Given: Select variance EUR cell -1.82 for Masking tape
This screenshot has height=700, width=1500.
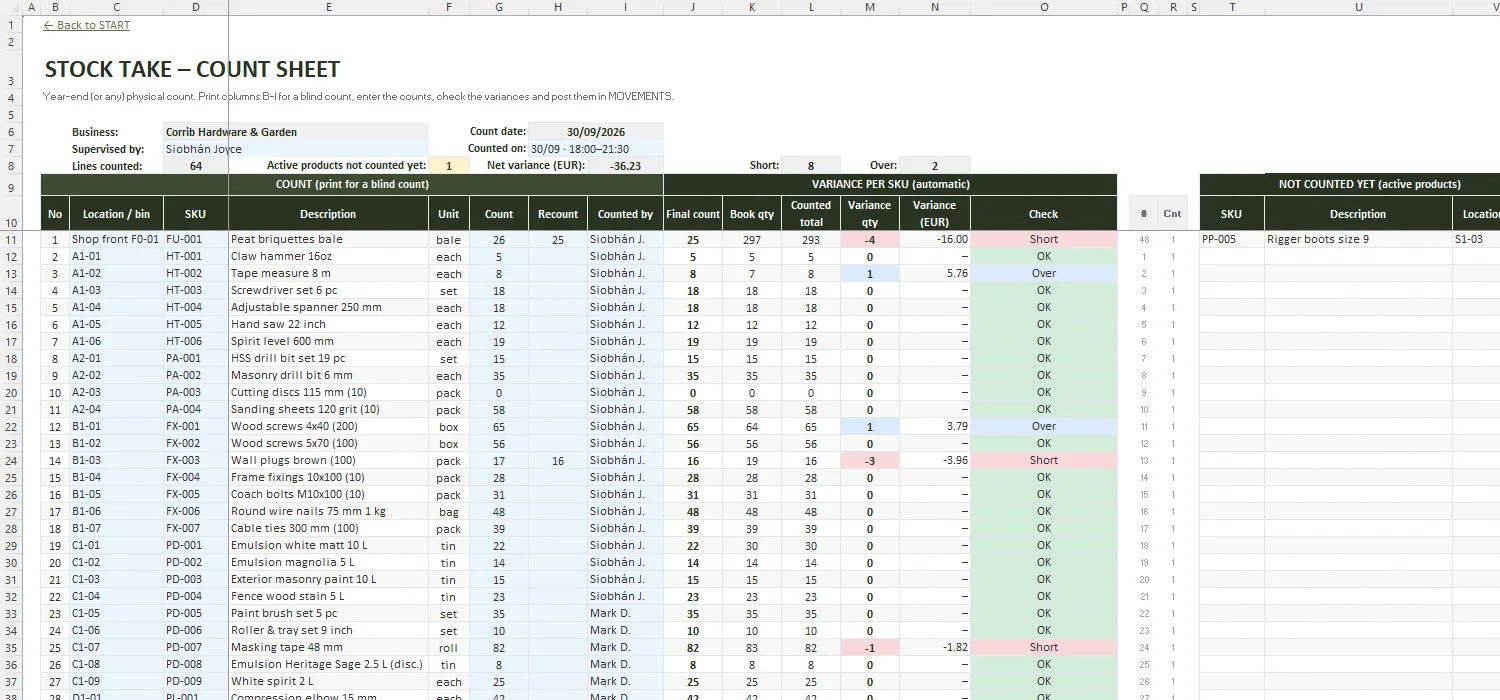Looking at the screenshot, I should point(935,648).
